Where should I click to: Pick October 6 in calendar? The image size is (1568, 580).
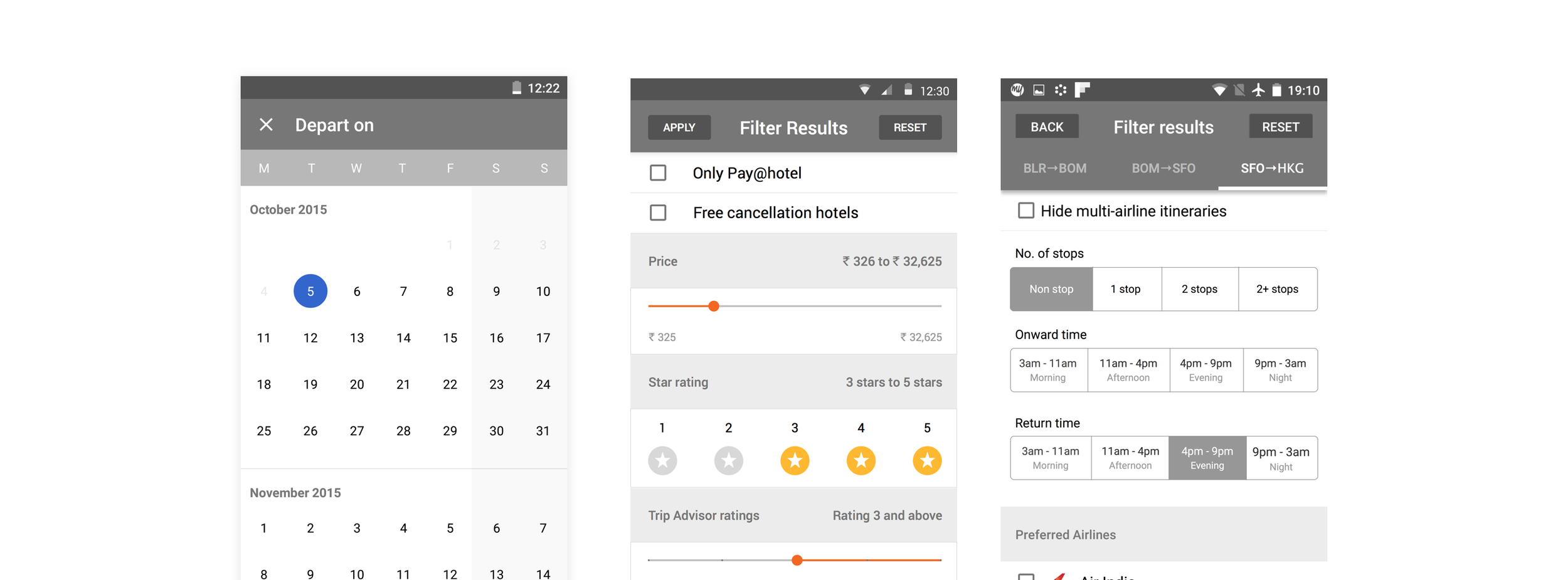[x=357, y=292]
